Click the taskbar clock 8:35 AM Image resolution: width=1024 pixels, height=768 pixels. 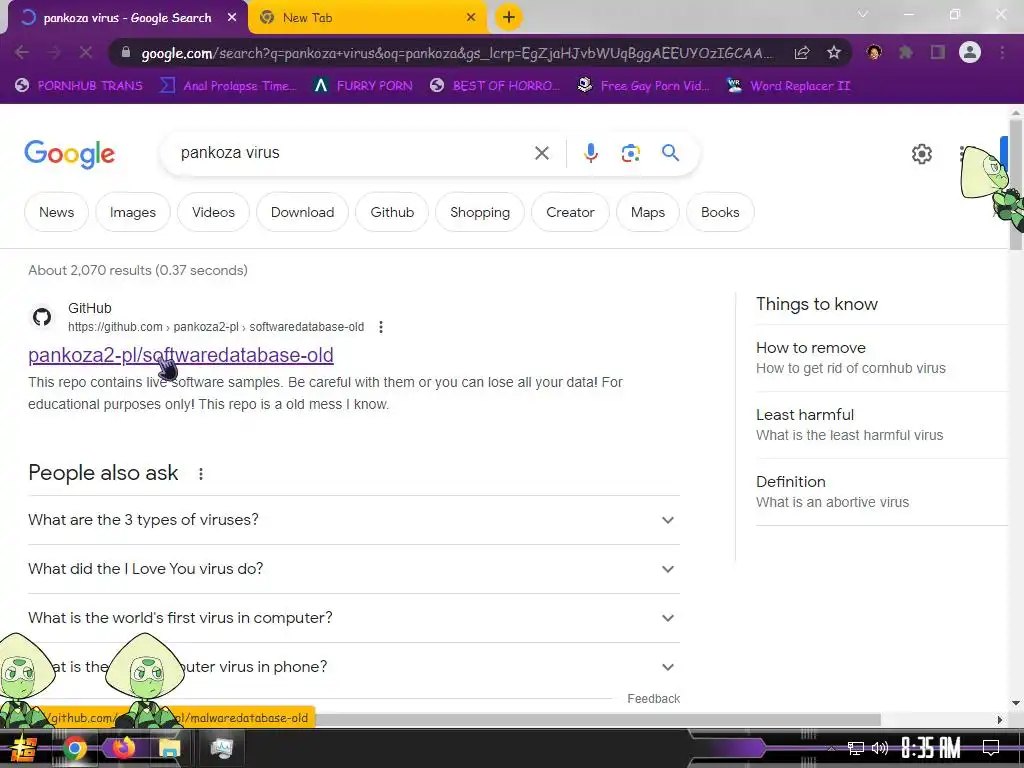pos(931,748)
